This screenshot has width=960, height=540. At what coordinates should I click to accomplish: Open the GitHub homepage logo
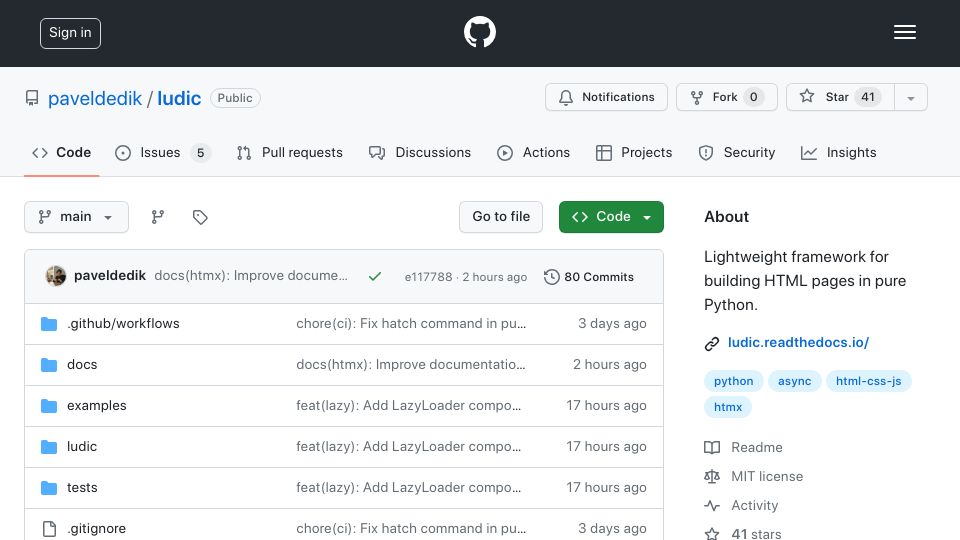(479, 32)
